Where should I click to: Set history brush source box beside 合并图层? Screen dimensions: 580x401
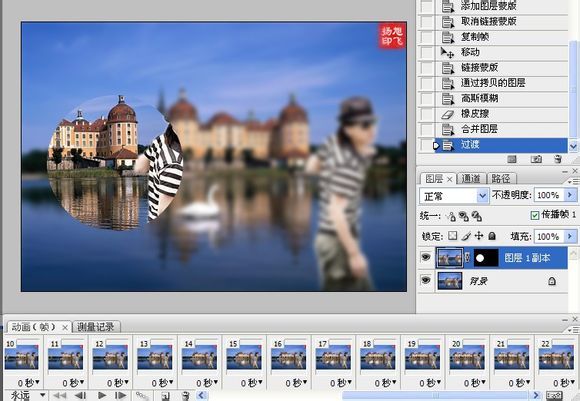click(x=426, y=129)
